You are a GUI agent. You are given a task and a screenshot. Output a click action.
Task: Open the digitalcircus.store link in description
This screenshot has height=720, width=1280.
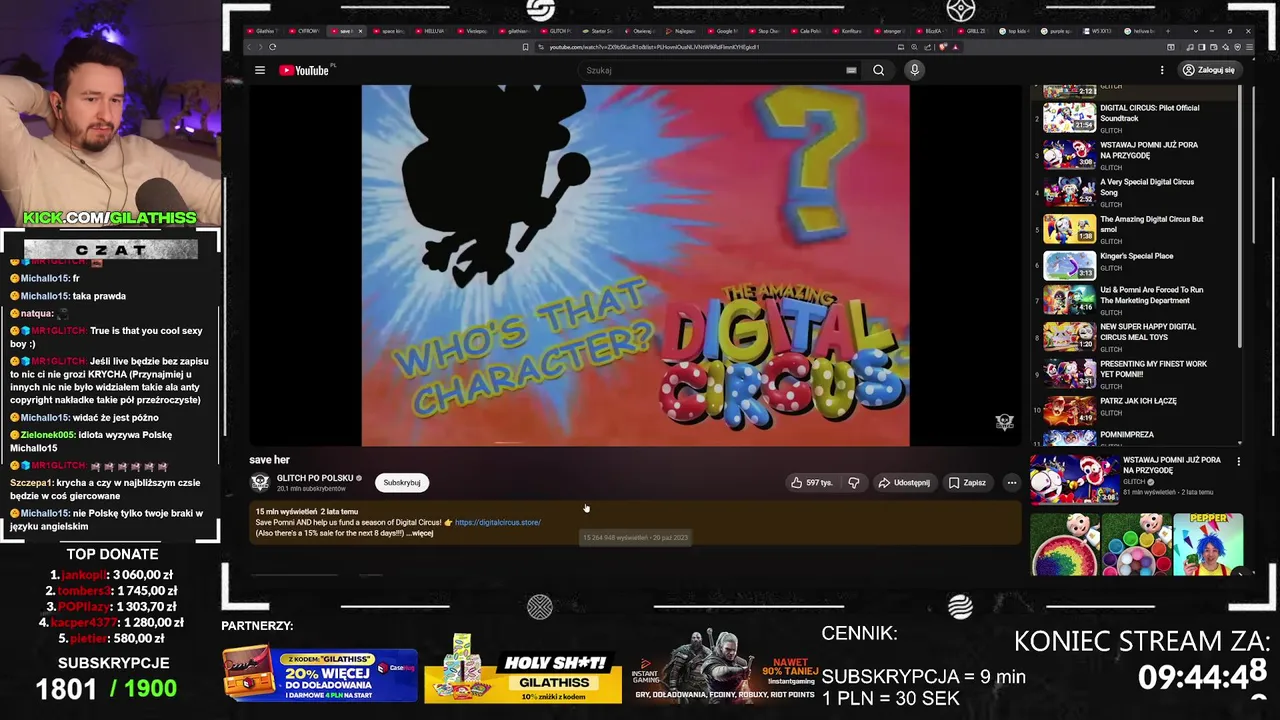click(x=498, y=522)
